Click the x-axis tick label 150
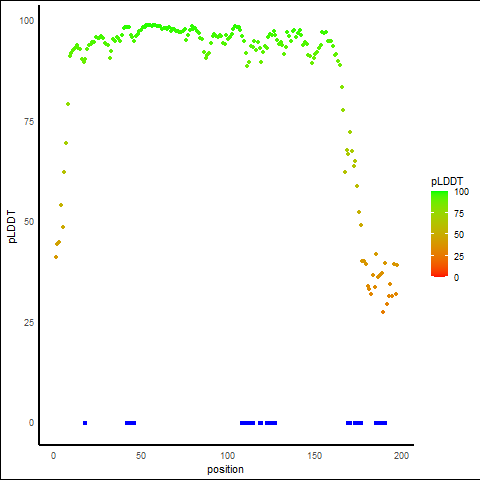This screenshot has height=480, width=480. click(x=315, y=455)
